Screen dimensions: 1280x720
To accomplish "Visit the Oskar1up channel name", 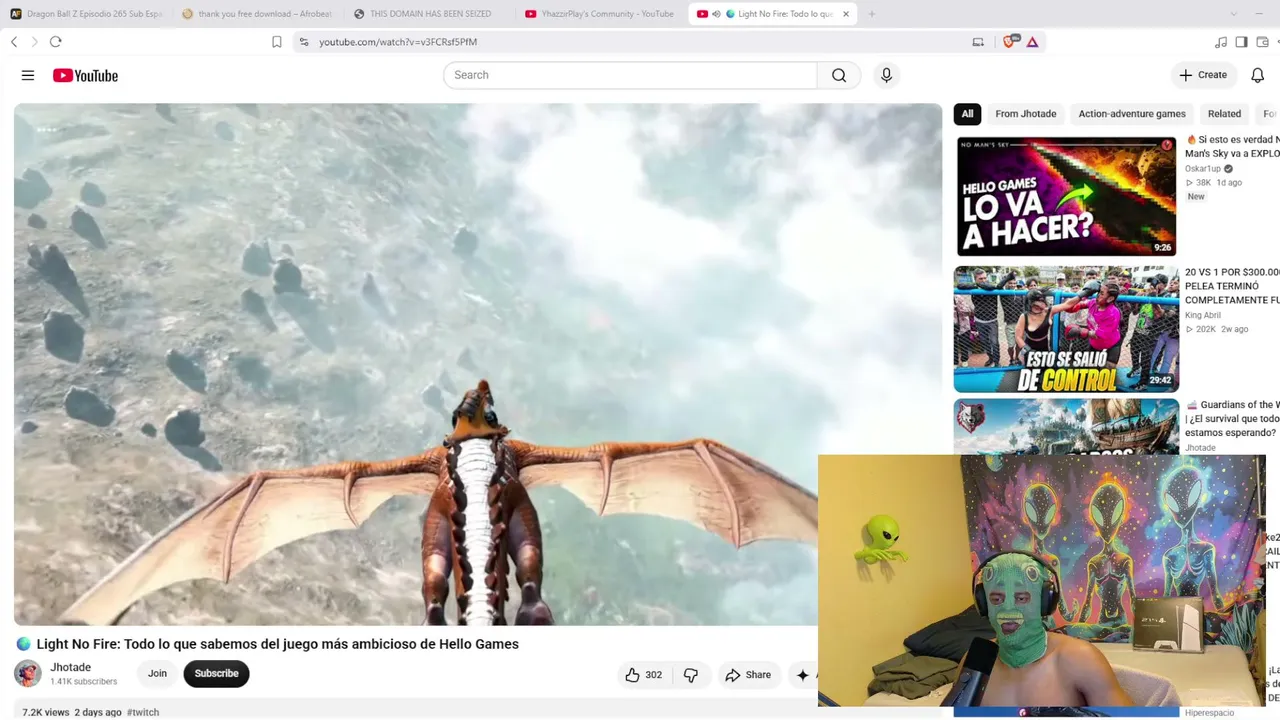I will 1203,169.
